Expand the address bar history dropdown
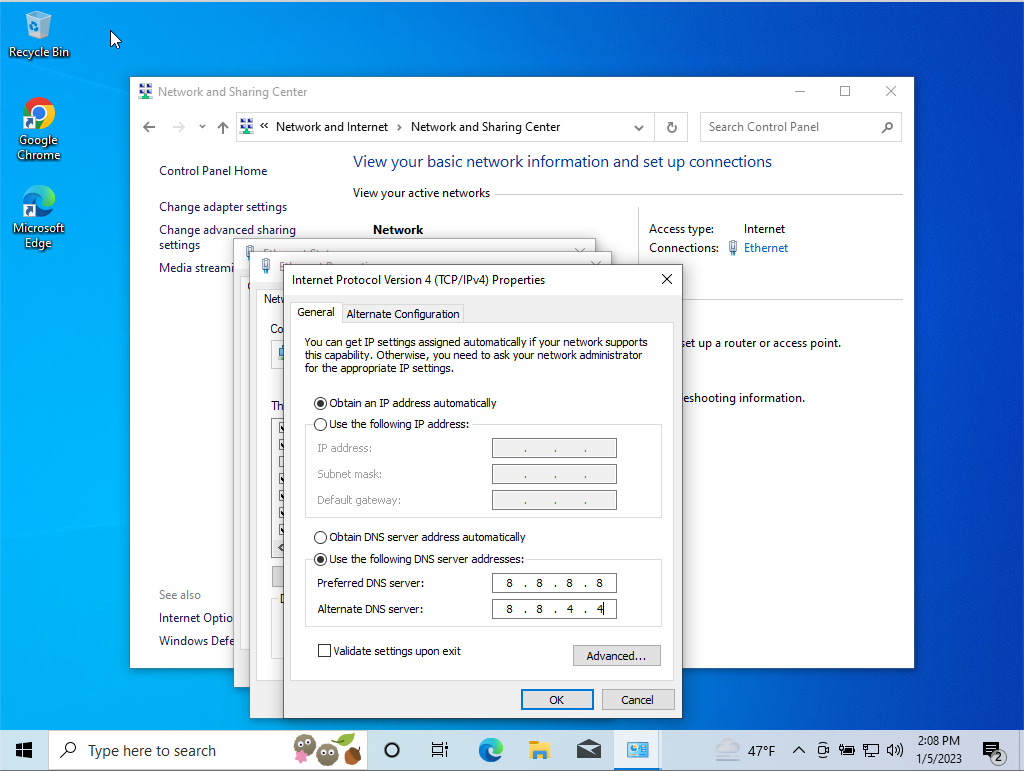The image size is (1024, 771). click(639, 128)
